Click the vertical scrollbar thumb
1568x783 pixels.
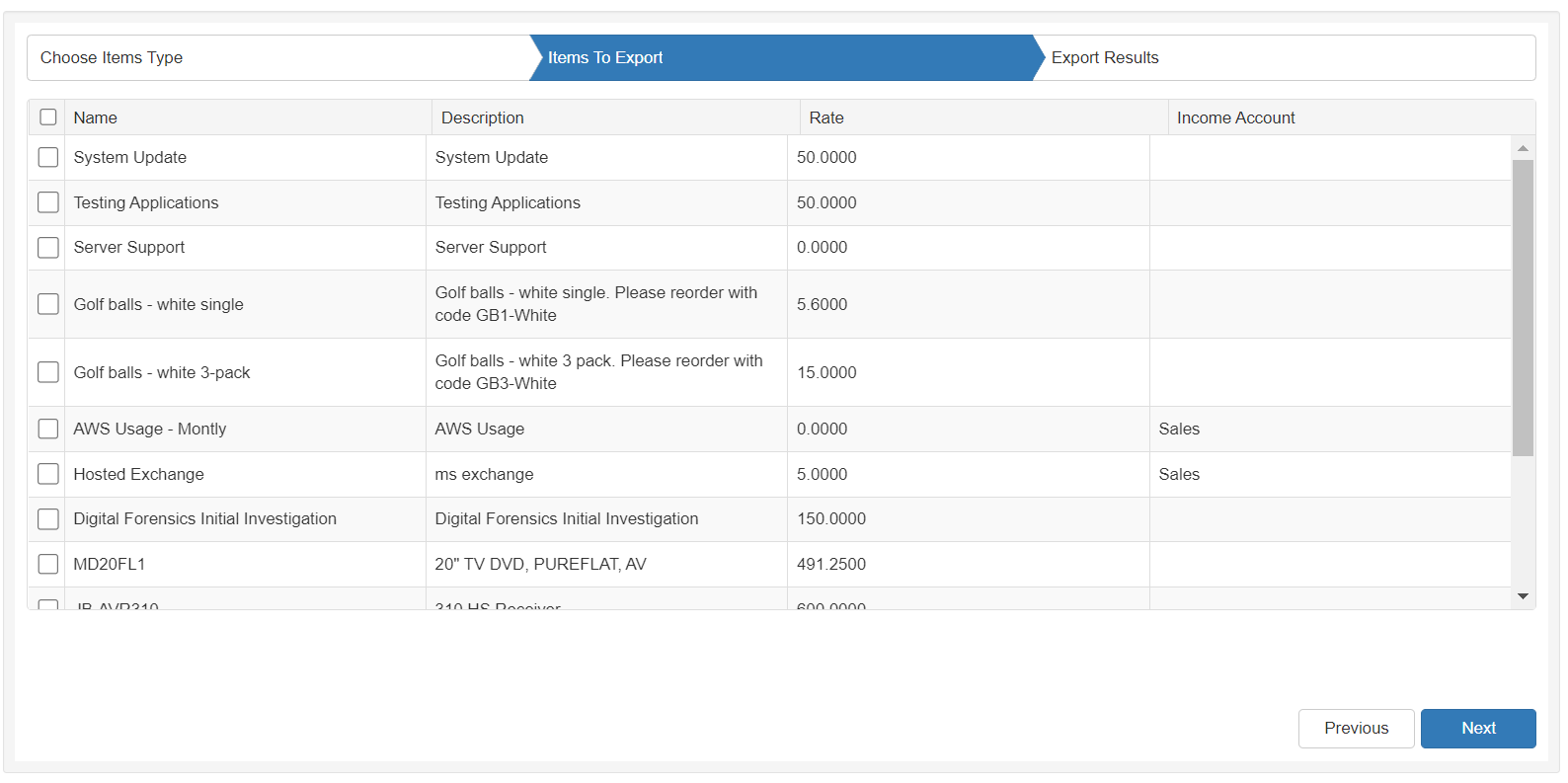point(1523,306)
